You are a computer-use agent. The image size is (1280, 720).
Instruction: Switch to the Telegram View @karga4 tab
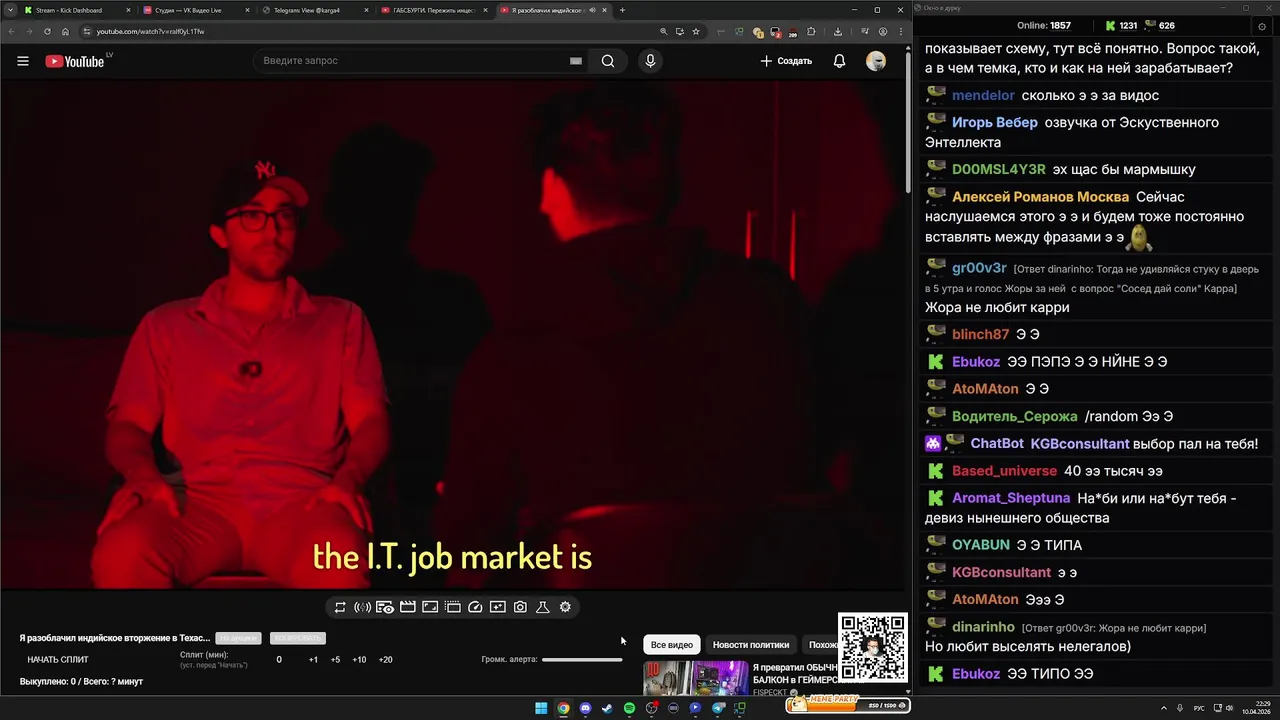point(314,10)
